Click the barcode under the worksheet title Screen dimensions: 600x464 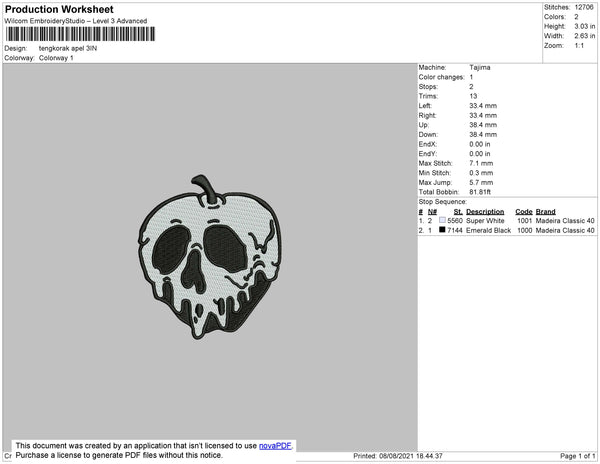[x=81, y=34]
